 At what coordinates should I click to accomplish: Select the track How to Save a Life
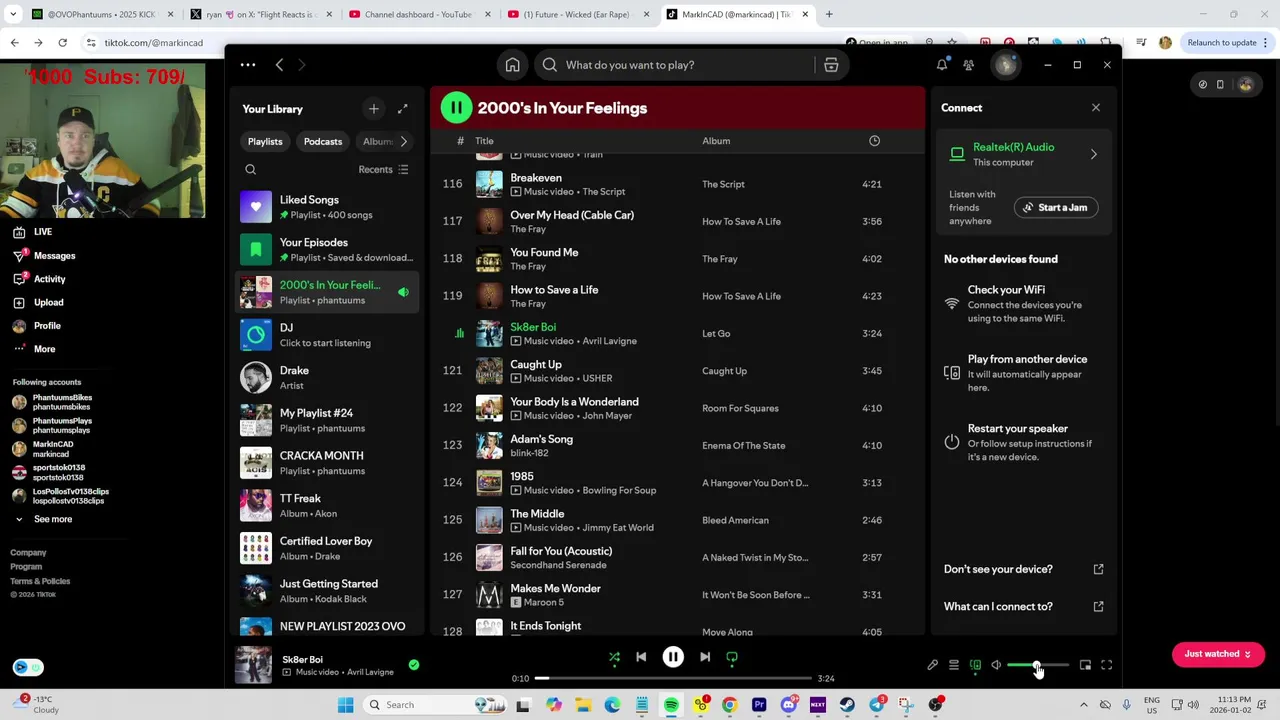[x=554, y=290]
